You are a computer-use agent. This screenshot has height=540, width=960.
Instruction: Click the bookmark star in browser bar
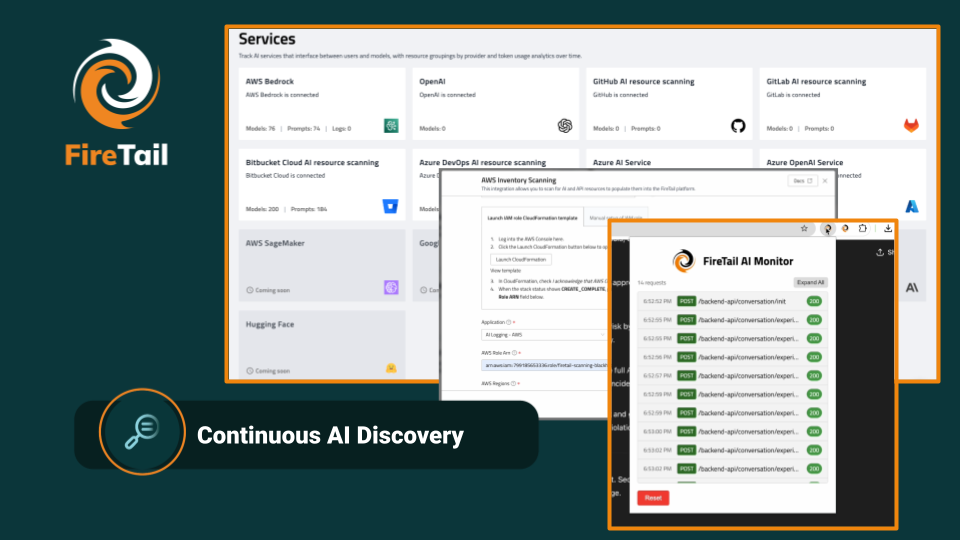click(x=804, y=228)
